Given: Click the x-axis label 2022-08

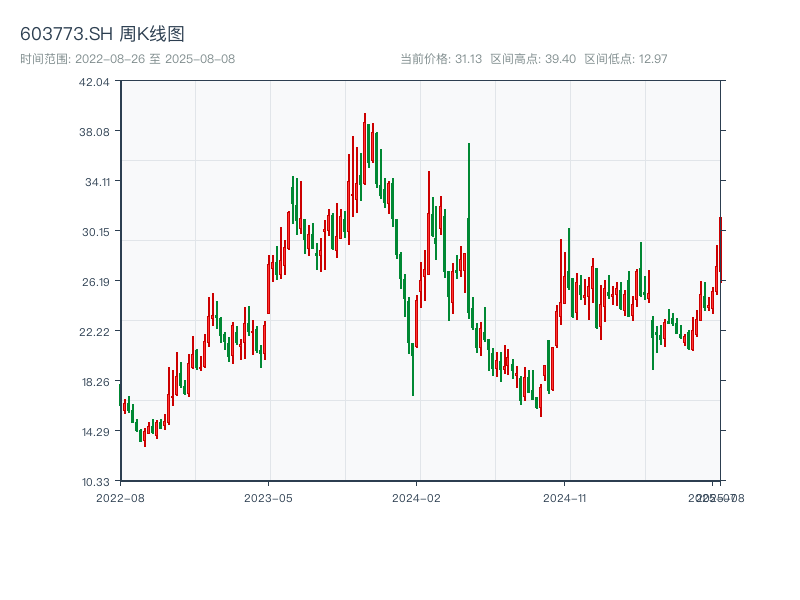Looking at the screenshot, I should coord(120,498).
